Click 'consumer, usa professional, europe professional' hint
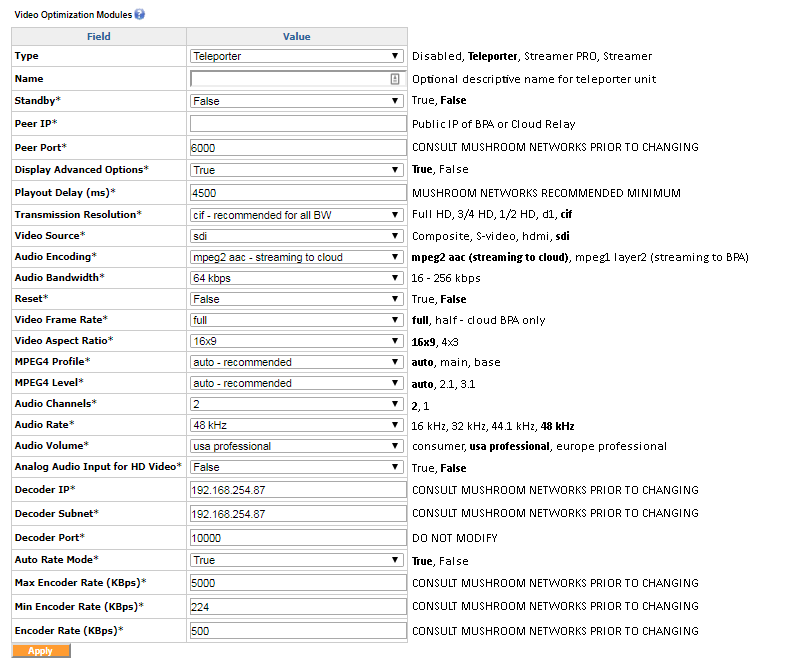The height and width of the screenshot is (662, 795). pyautogui.click(x=539, y=447)
